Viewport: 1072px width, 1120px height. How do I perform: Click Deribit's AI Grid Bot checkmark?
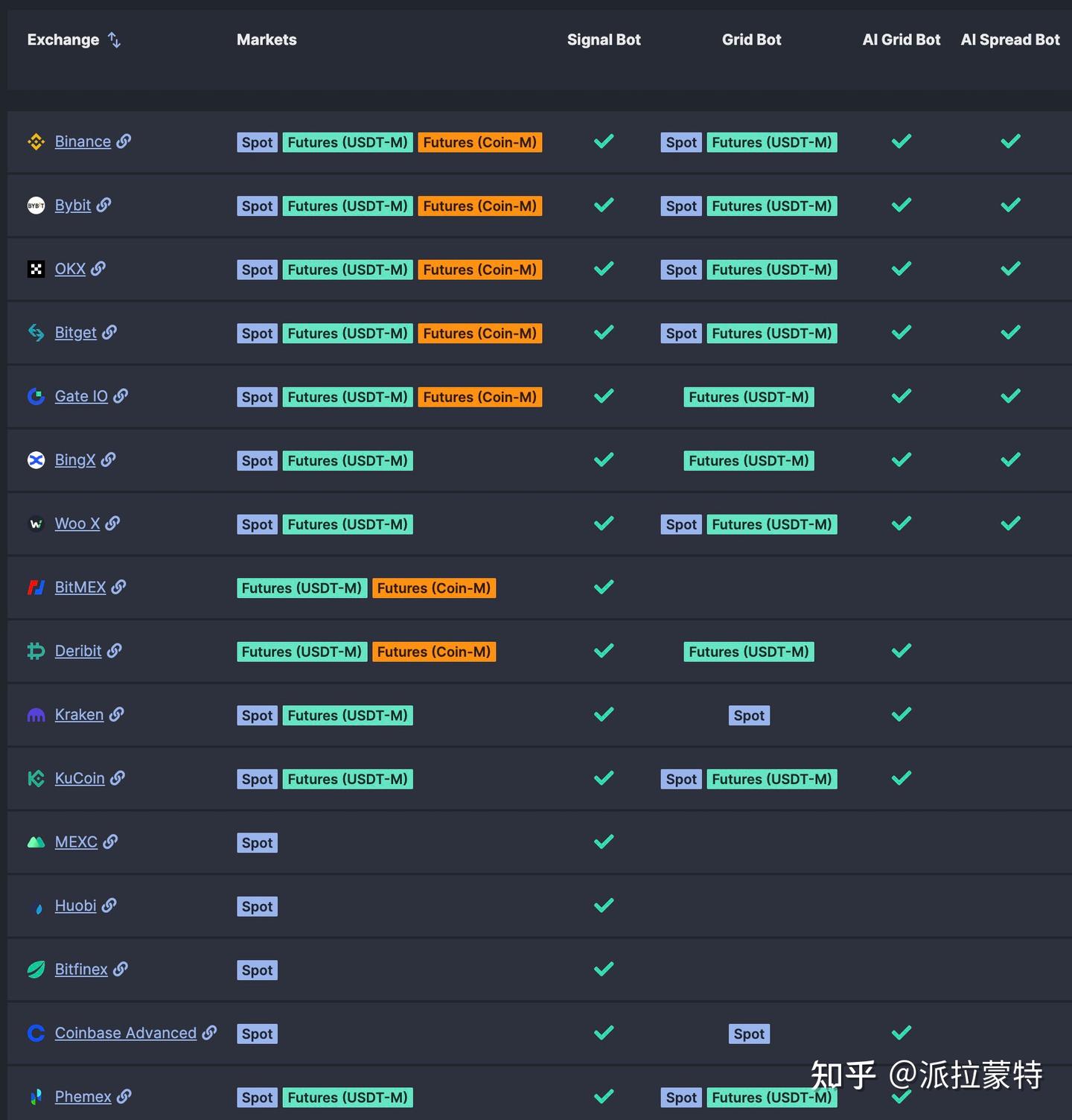click(900, 650)
